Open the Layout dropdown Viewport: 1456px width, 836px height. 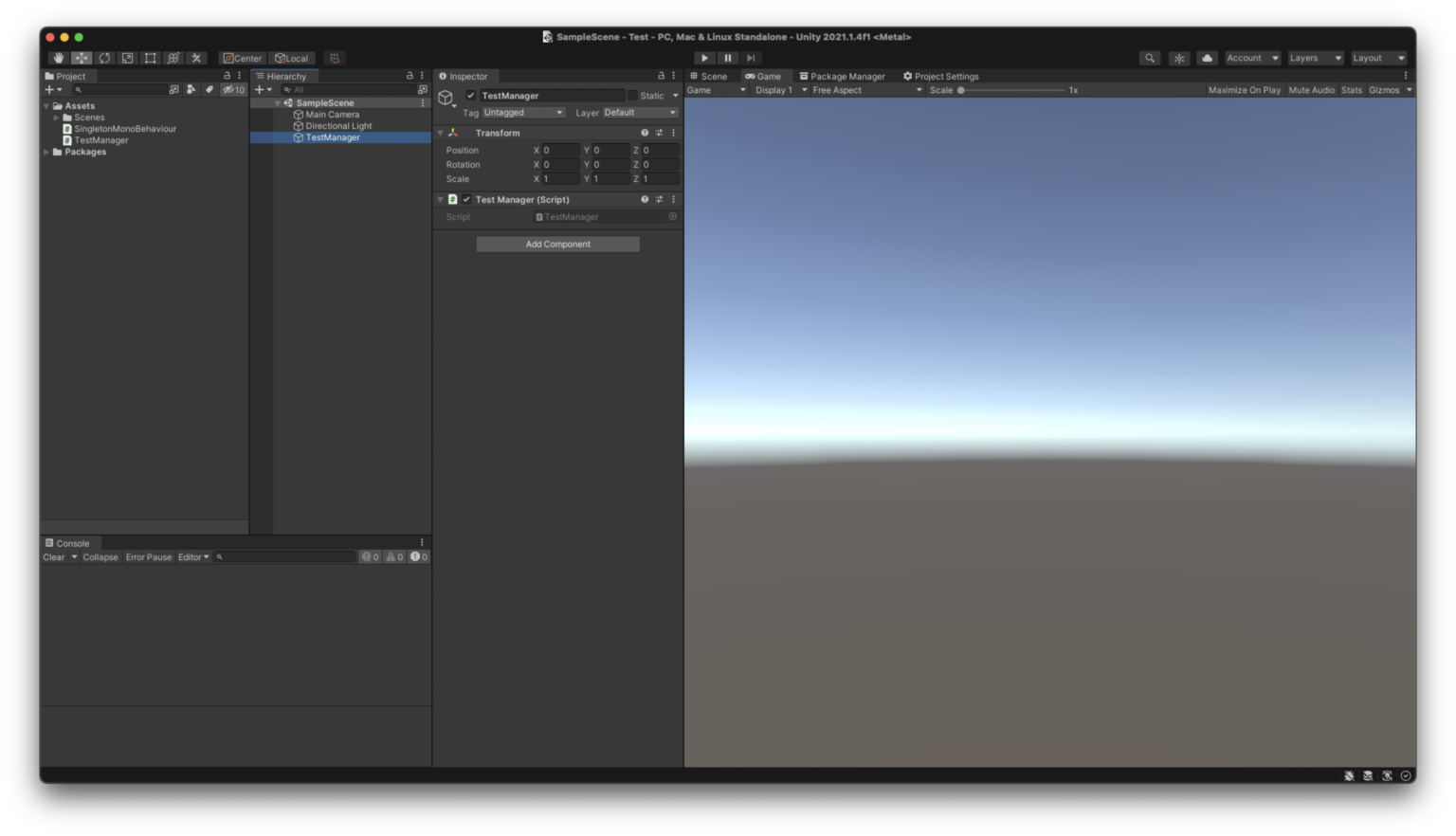[1378, 58]
